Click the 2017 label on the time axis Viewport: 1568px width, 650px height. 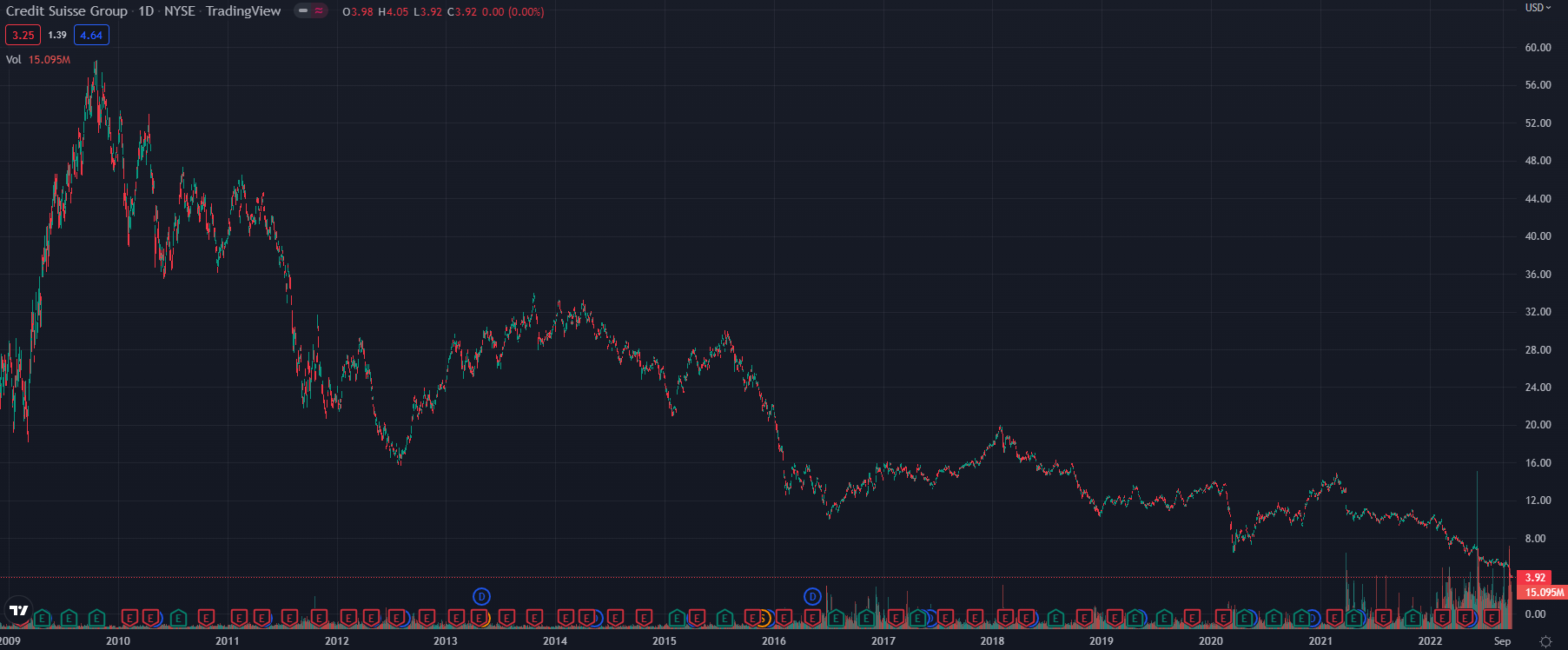click(883, 641)
